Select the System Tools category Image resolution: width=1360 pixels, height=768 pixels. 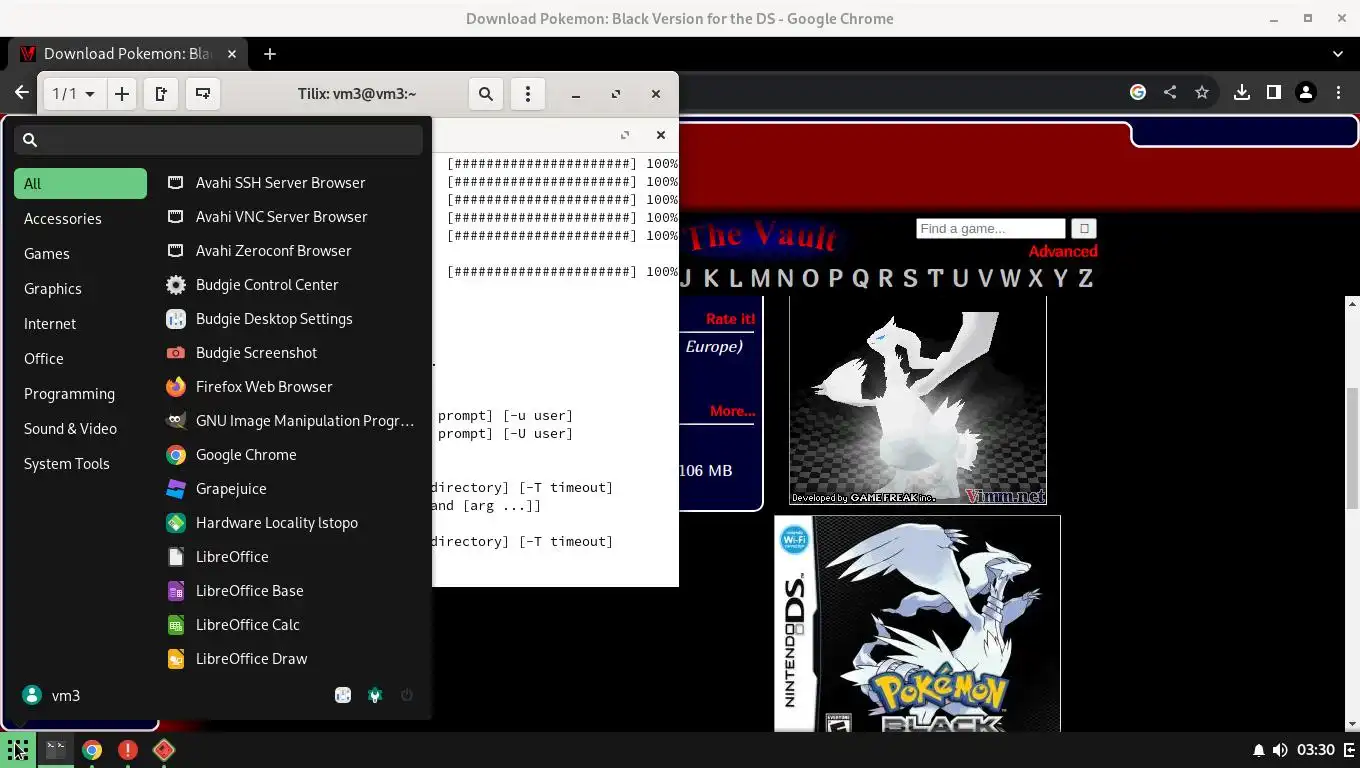click(80, 464)
